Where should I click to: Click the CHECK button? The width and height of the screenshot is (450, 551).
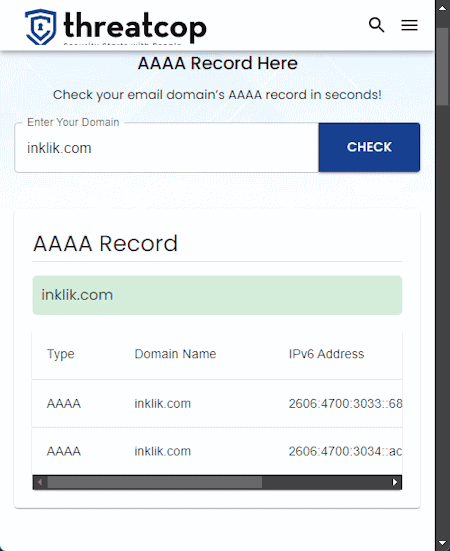[x=369, y=147]
